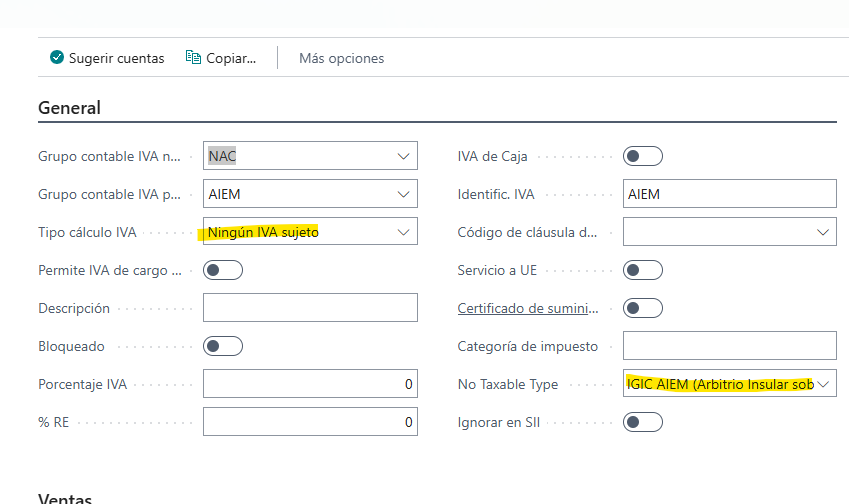This screenshot has width=849, height=504.
Task: Select the Identific. IVA field
Action: 729,194
